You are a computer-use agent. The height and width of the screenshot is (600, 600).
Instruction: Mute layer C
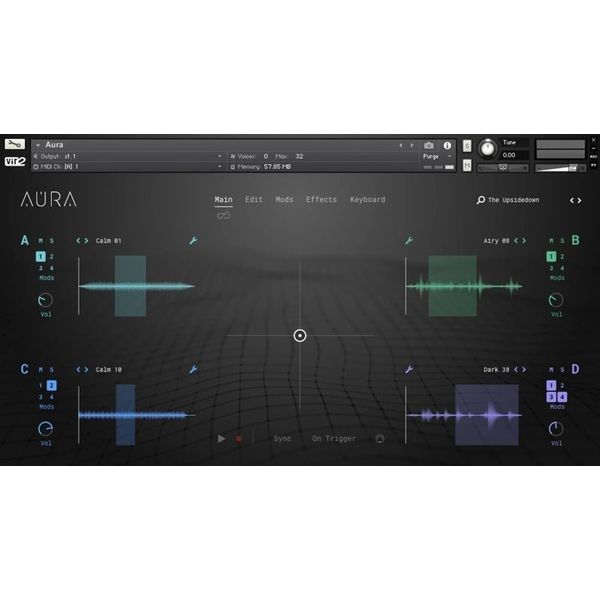(41, 370)
